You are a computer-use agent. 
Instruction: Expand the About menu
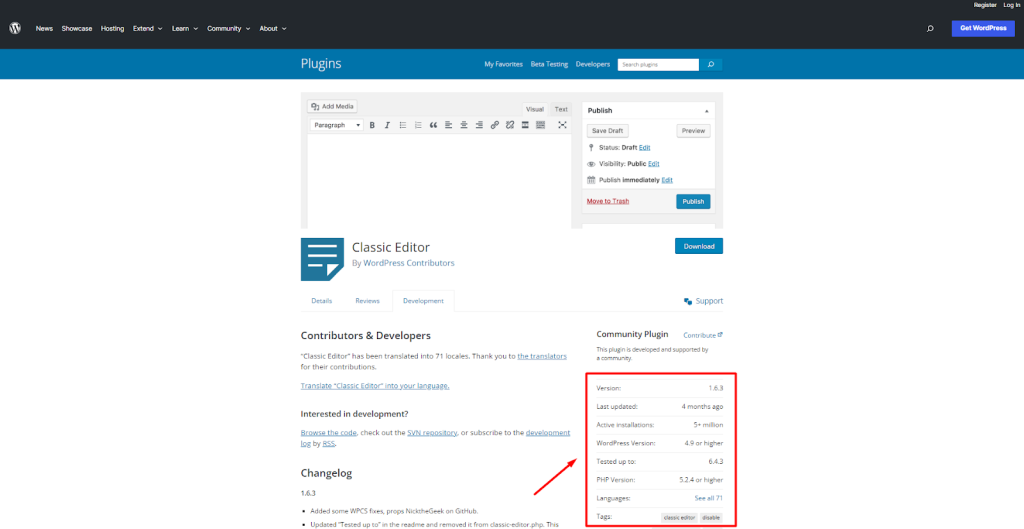click(273, 29)
